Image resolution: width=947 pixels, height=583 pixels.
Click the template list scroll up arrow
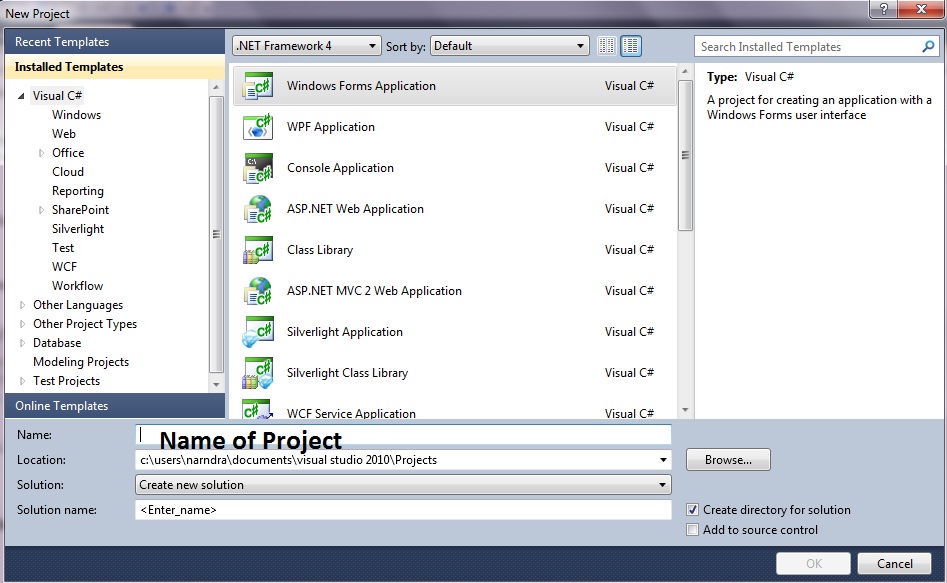[x=685, y=72]
